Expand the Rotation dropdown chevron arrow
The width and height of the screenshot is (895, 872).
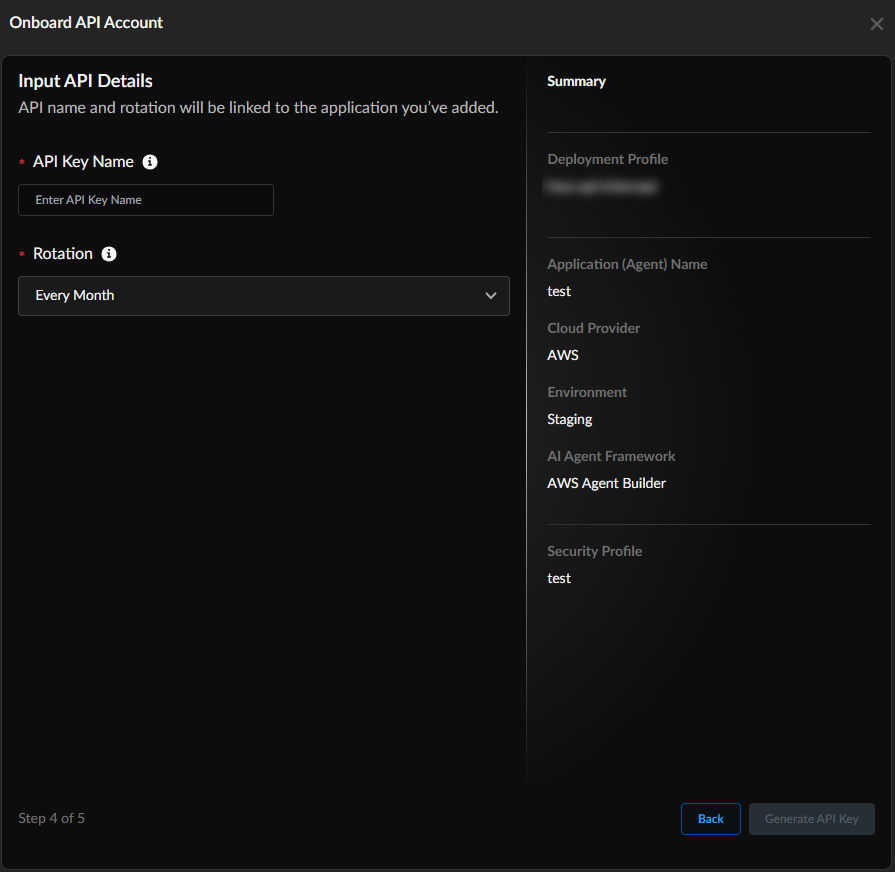tap(490, 296)
